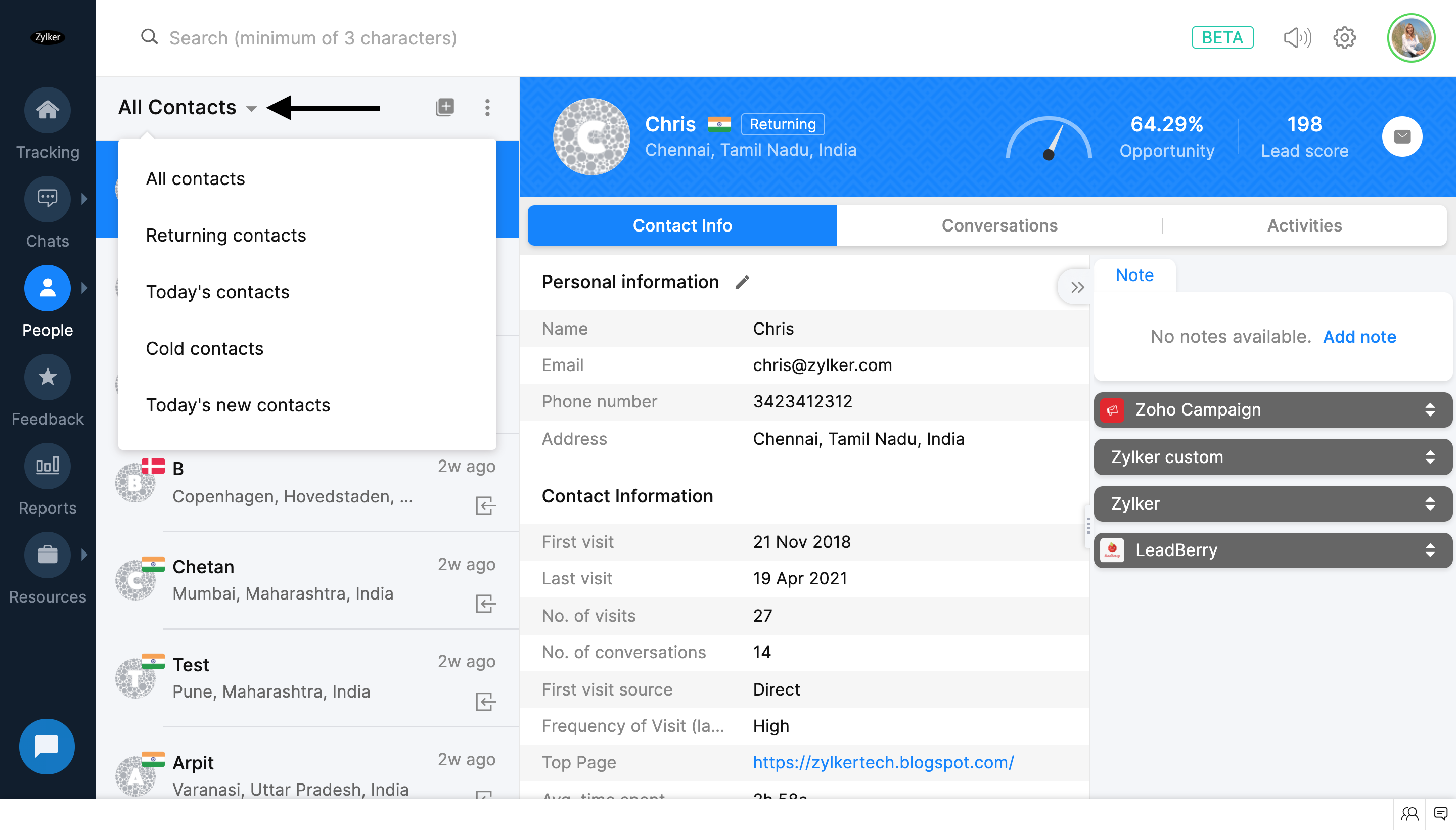The height and width of the screenshot is (830, 1456).
Task: Select Returning contacts from the list
Action: click(x=226, y=236)
